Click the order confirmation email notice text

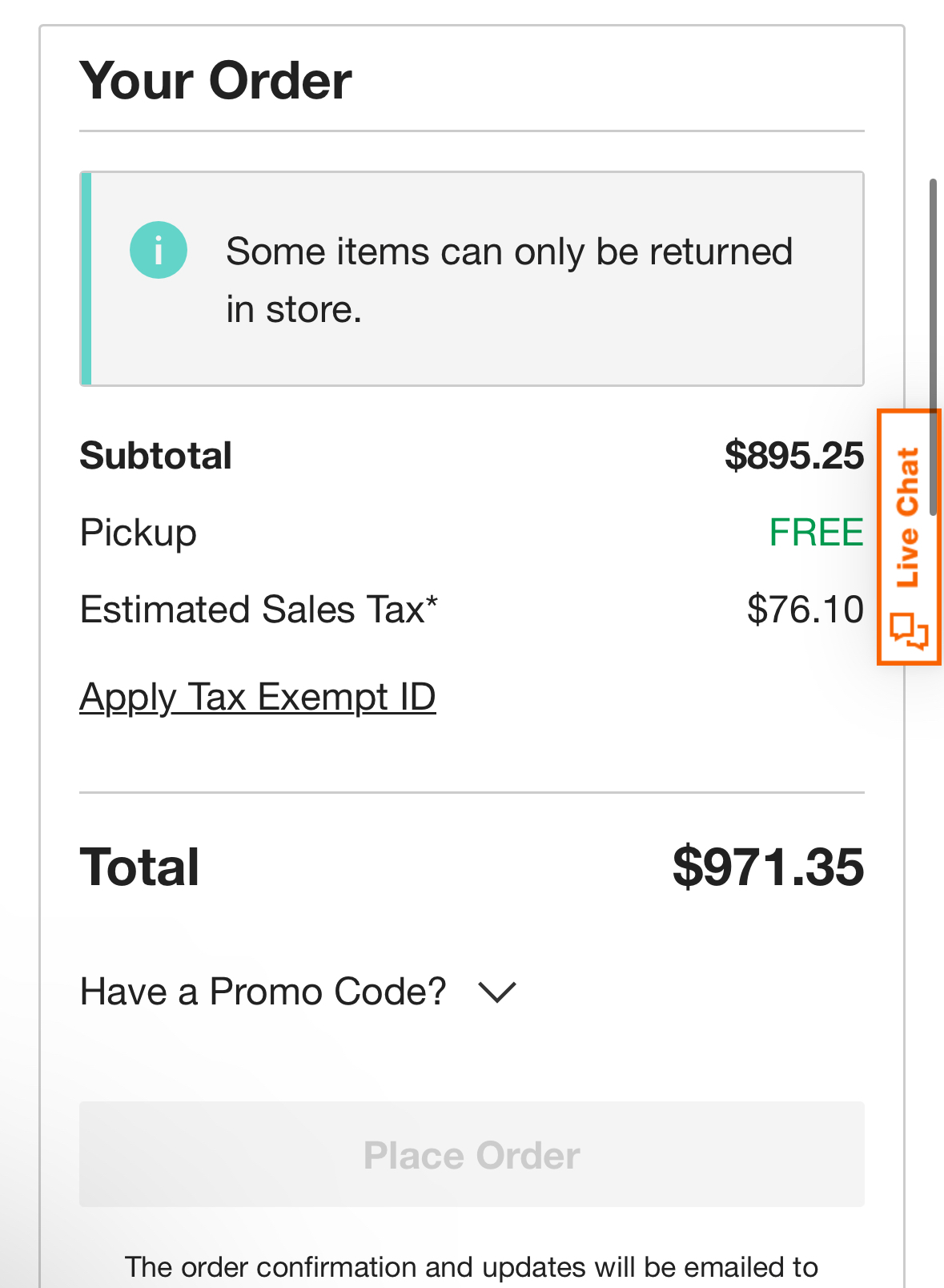[472, 1267]
